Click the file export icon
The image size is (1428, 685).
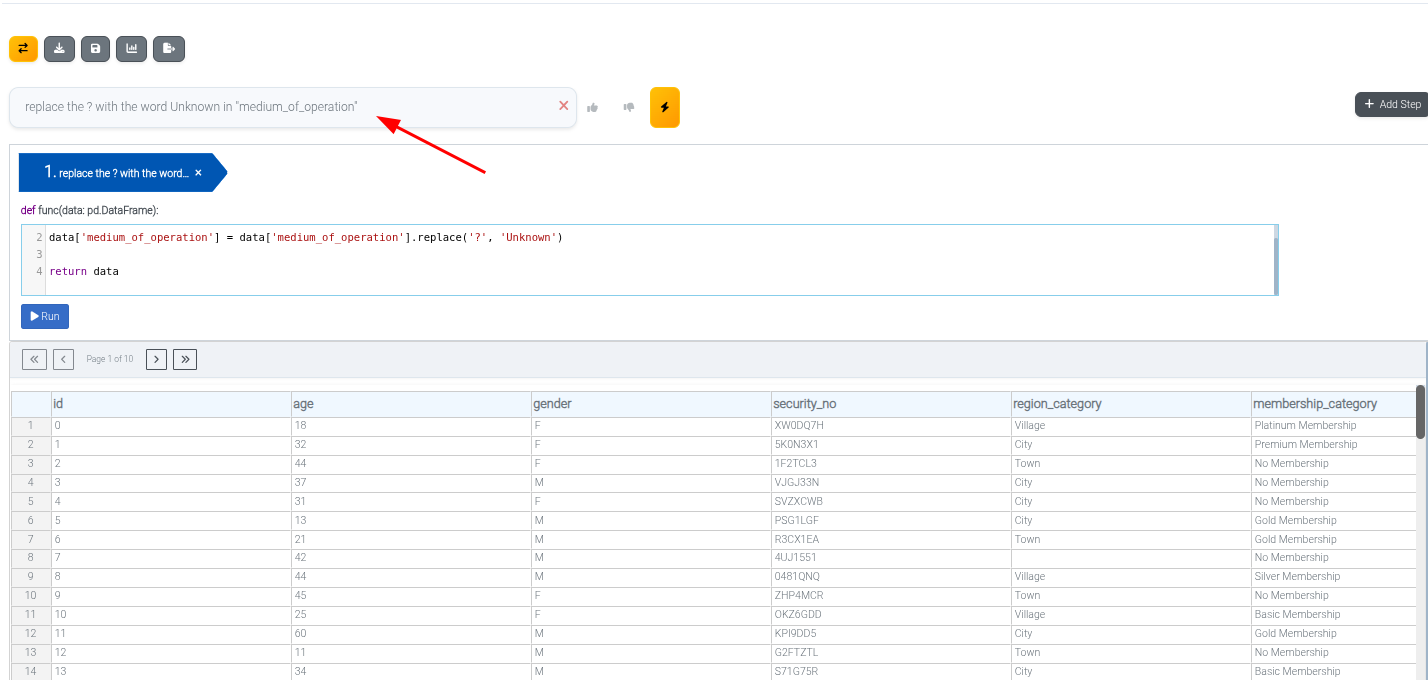[x=169, y=48]
